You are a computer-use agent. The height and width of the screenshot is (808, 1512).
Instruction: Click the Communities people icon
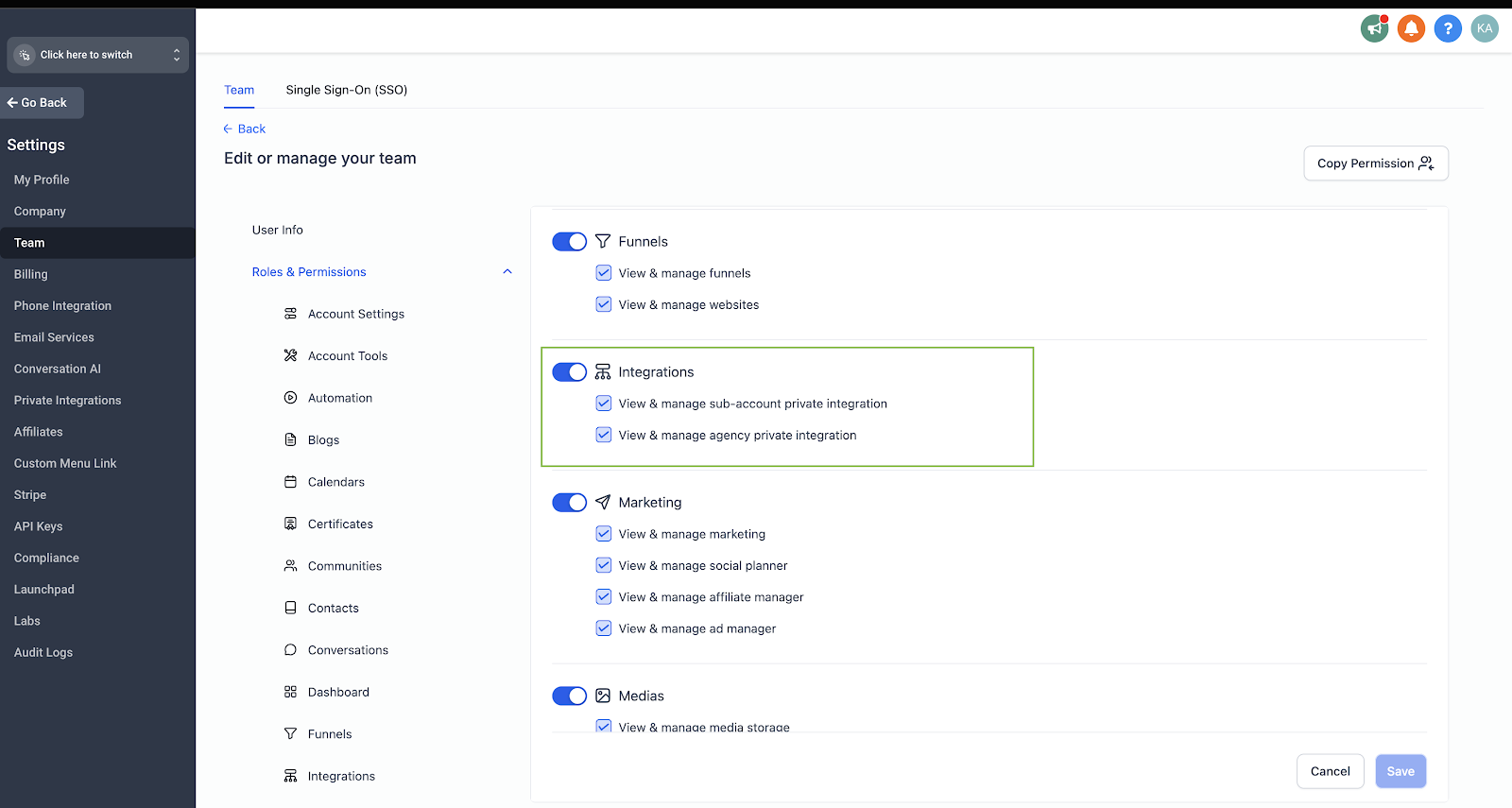[290, 566]
